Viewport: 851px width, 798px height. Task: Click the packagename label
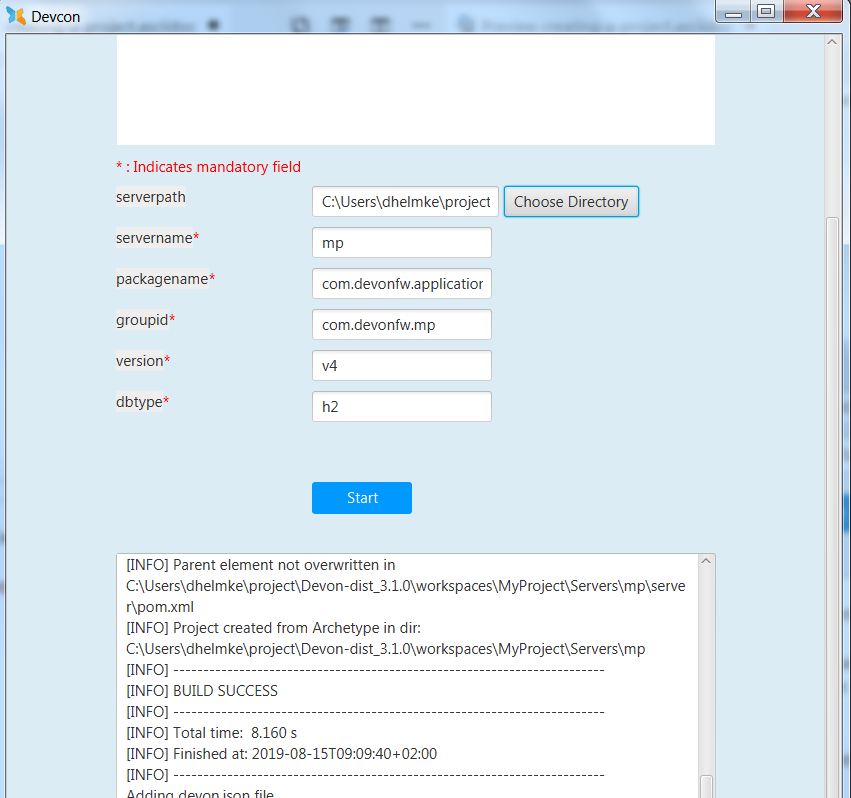(x=162, y=279)
